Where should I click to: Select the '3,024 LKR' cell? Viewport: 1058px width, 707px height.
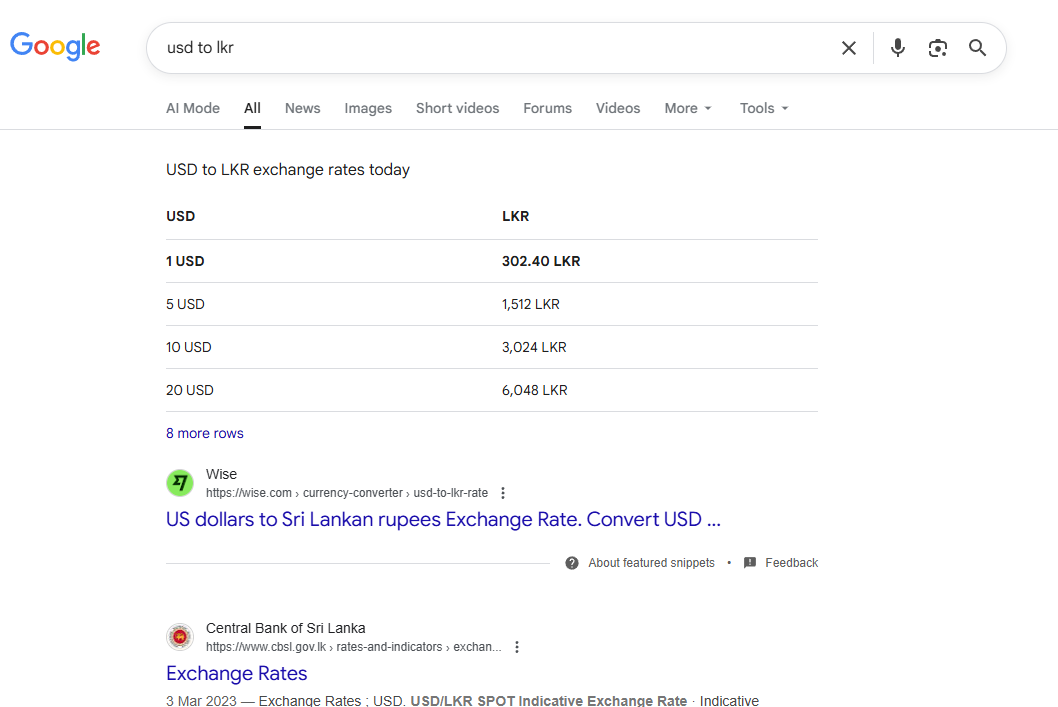pos(534,347)
